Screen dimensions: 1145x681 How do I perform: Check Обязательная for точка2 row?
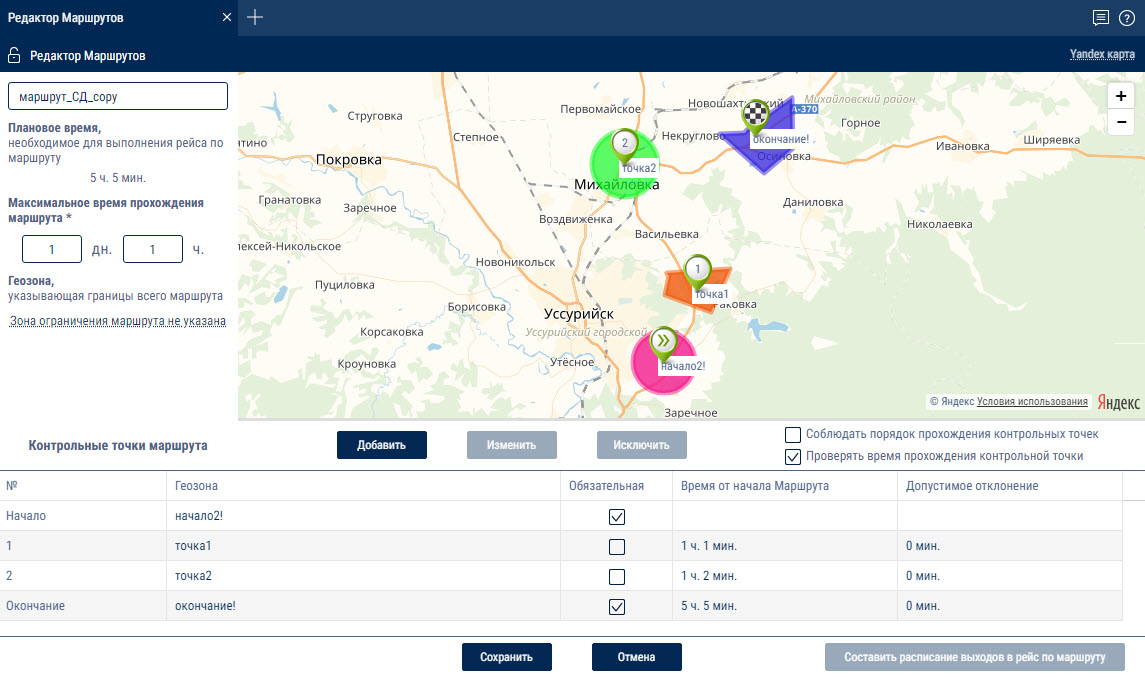click(x=617, y=577)
